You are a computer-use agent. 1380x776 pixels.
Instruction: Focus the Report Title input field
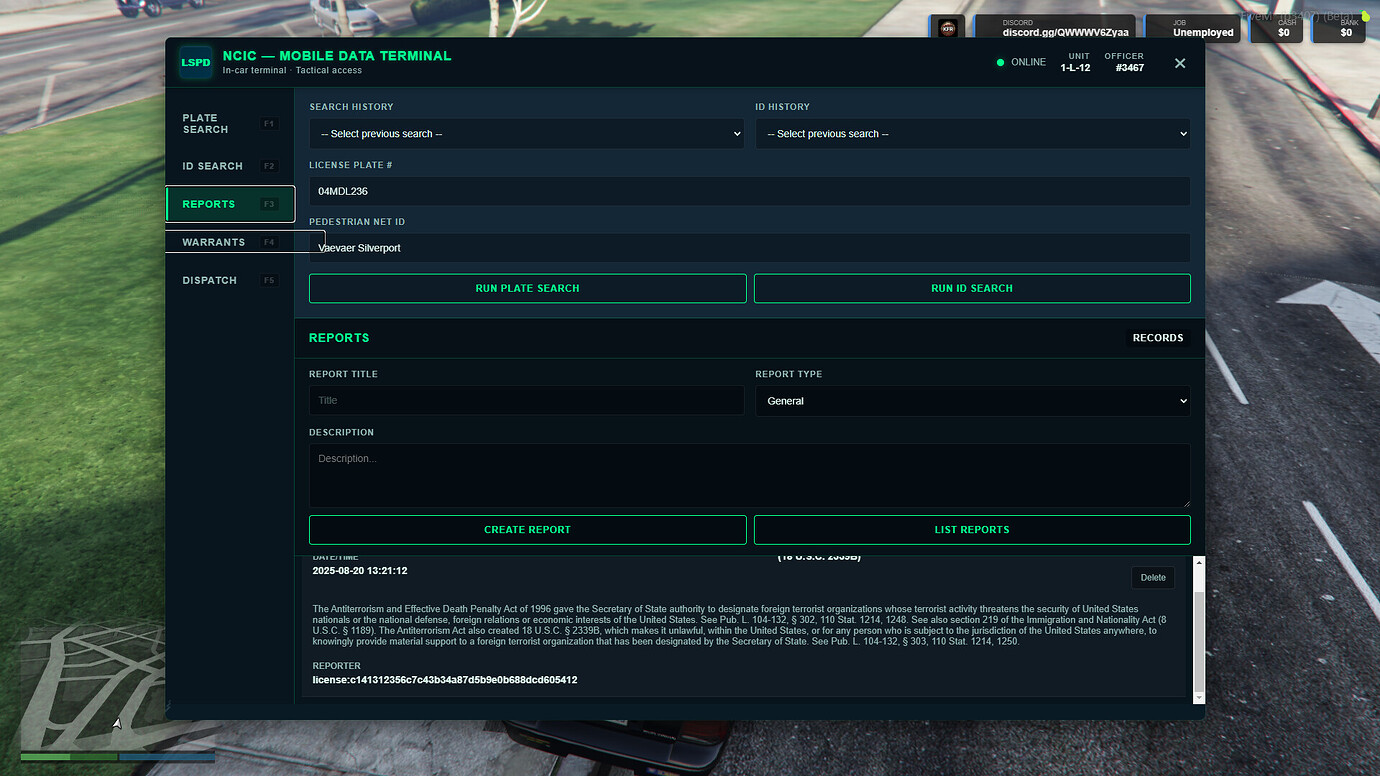click(x=526, y=401)
